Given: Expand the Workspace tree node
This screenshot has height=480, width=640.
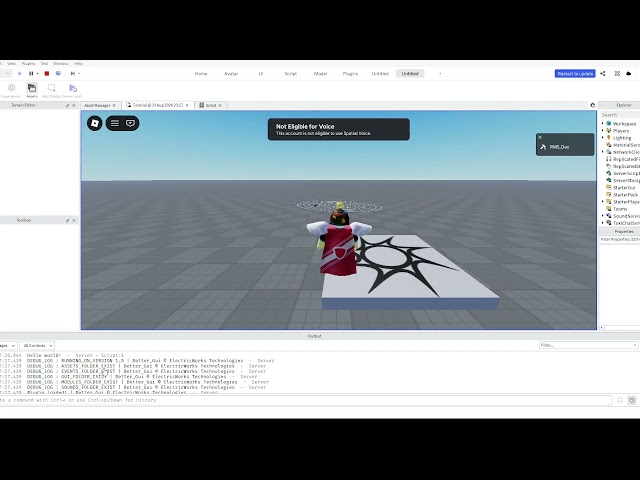Looking at the screenshot, I should 602,123.
